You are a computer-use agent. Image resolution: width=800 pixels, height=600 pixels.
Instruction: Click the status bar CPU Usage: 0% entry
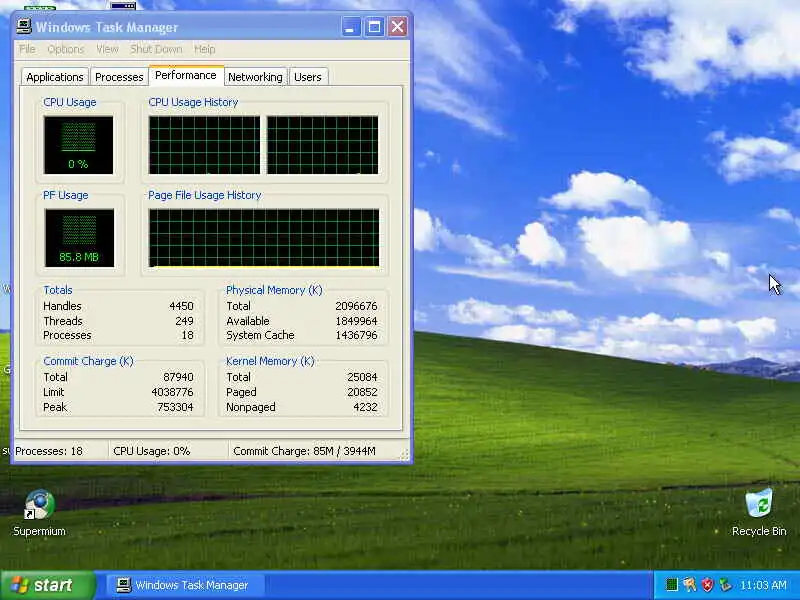coord(168,451)
